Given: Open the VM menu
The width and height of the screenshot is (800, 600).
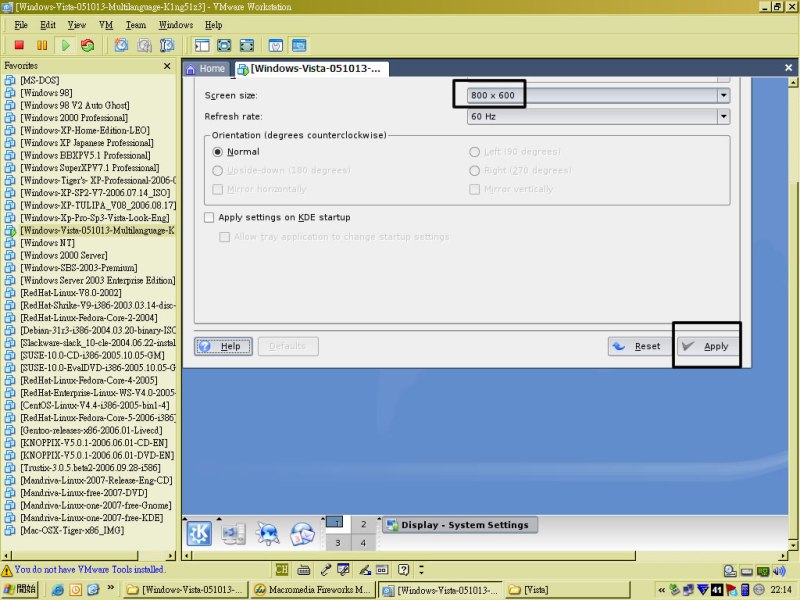Looking at the screenshot, I should pos(106,25).
